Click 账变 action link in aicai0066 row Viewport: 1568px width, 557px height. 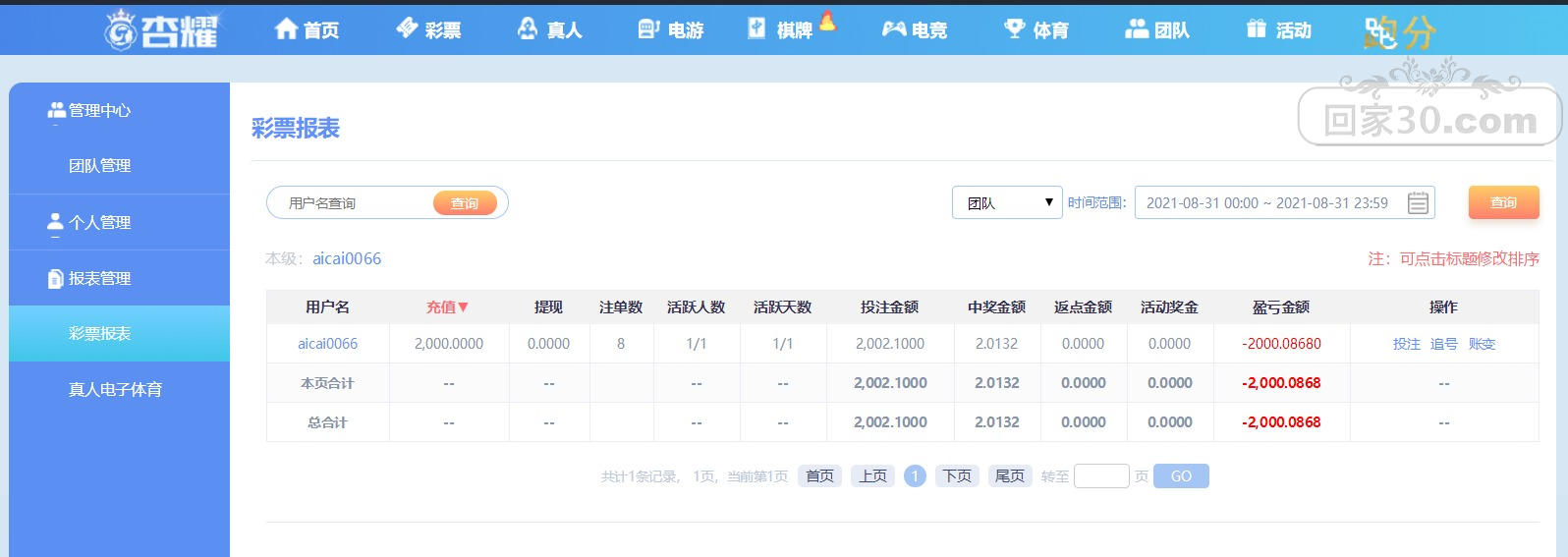click(x=1482, y=344)
